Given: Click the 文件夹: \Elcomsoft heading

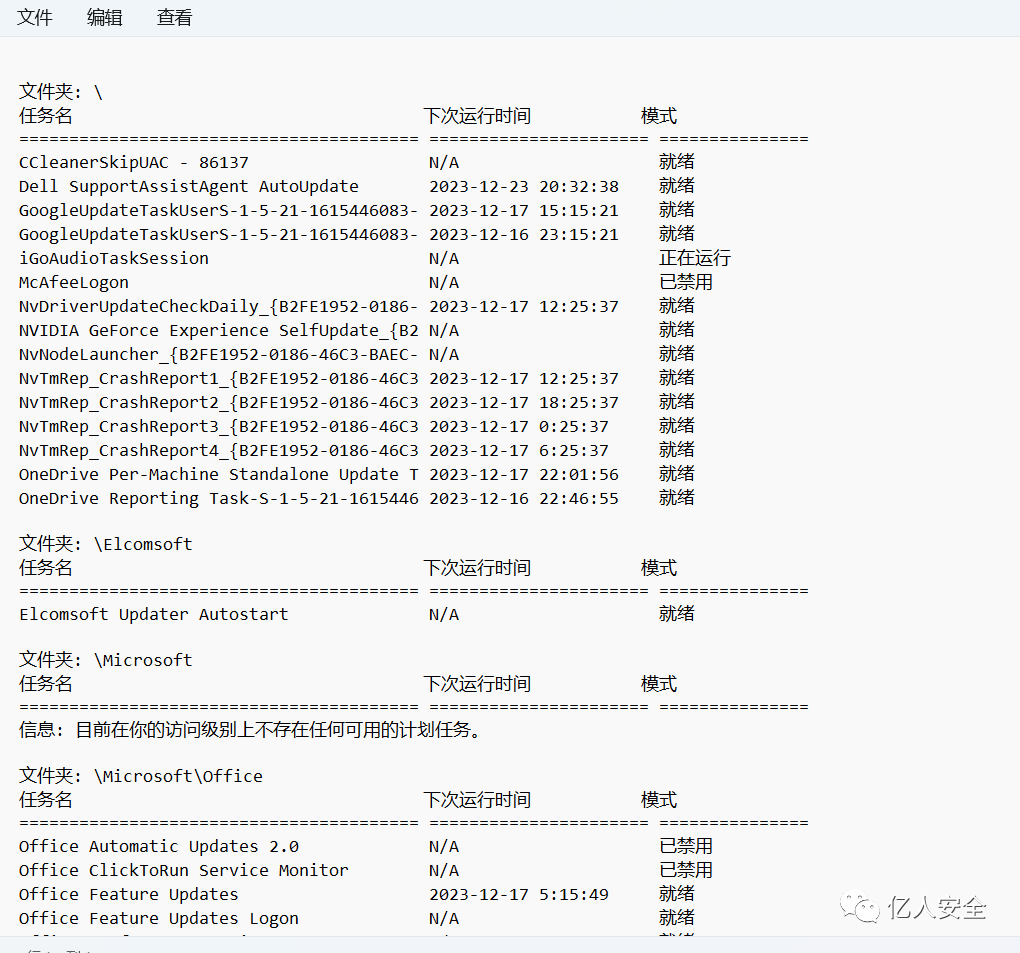Looking at the screenshot, I should (105, 544).
